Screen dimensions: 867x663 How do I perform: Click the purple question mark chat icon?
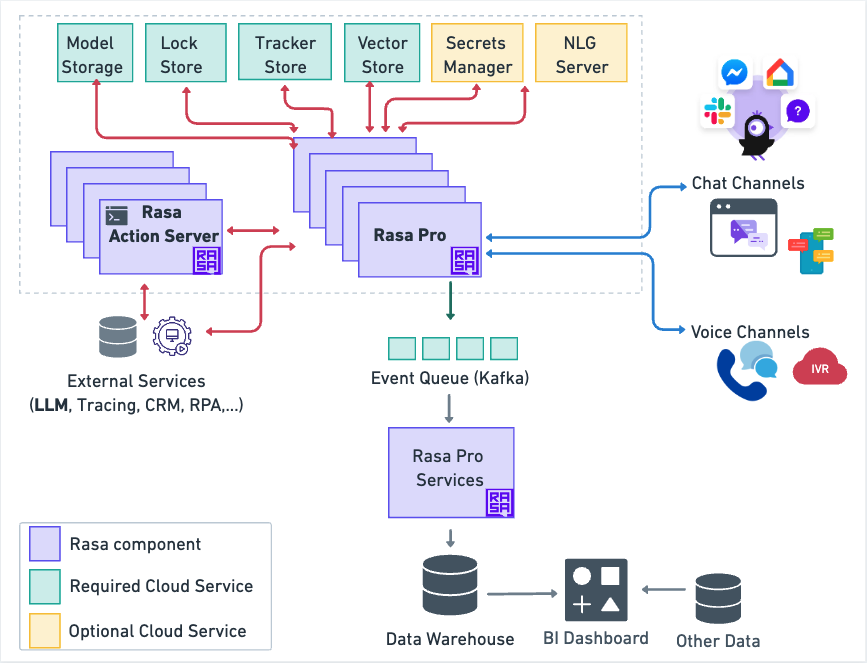click(x=798, y=111)
